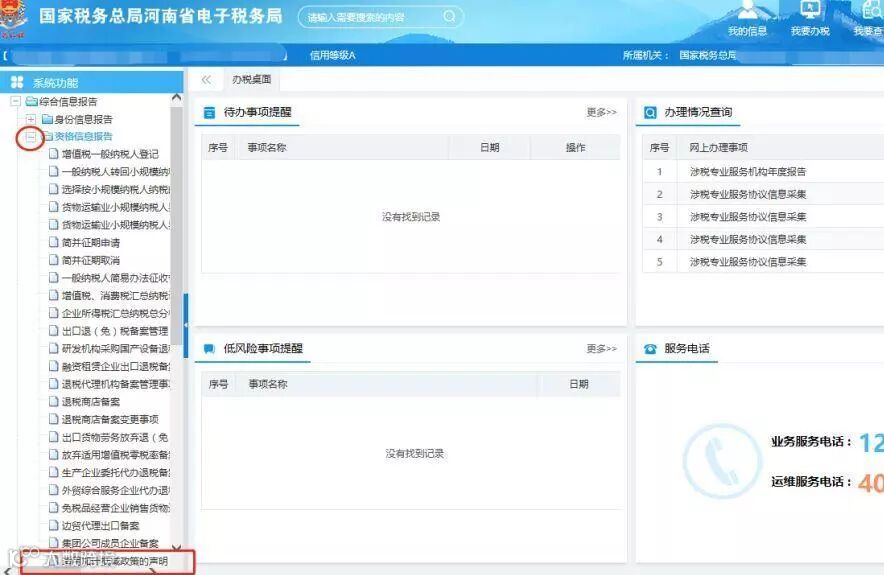Click 身份信息报告 folder icon
Screen dimensions: 884x575
[47, 120]
